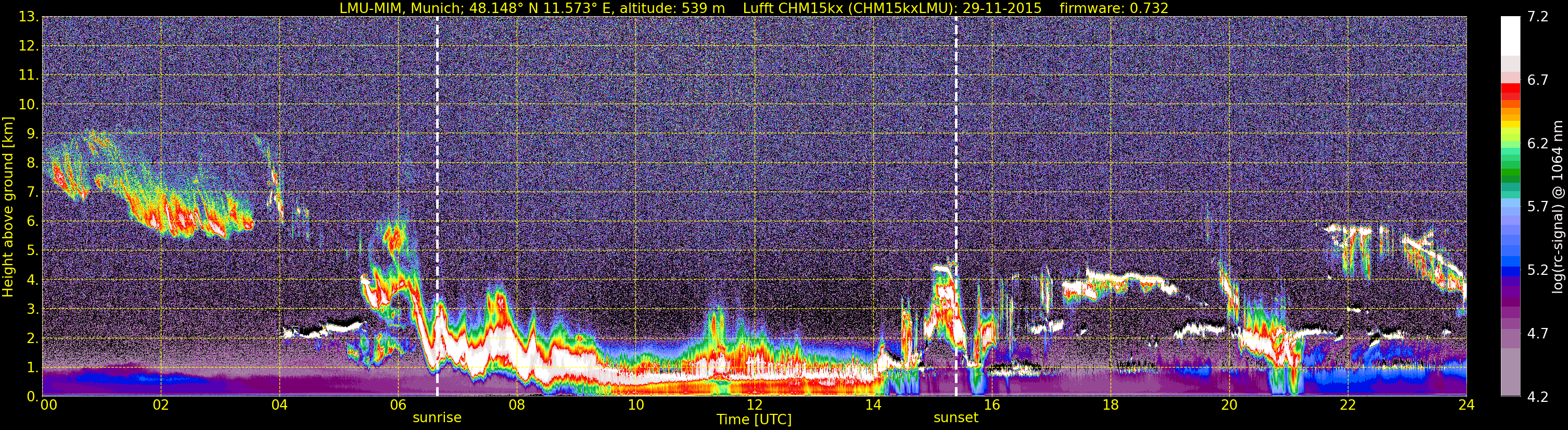The image size is (1568, 430).
Task: Click time axis tick '04'
Action: pyautogui.click(x=279, y=405)
